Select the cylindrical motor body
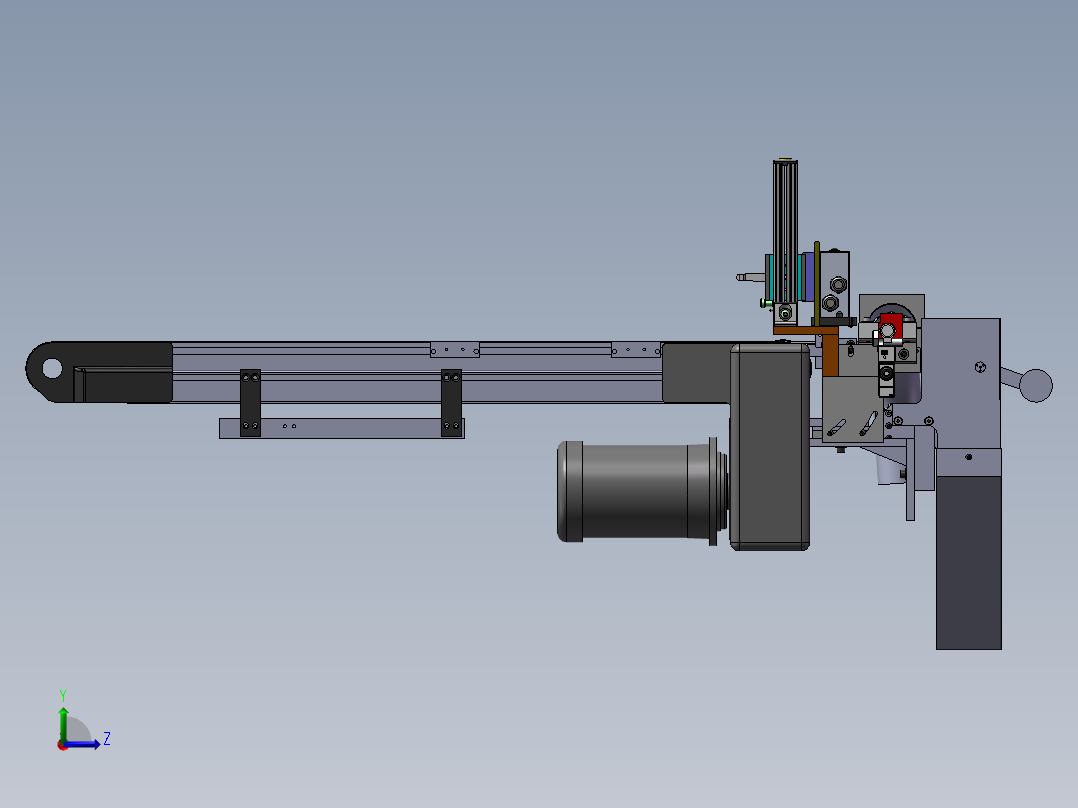 click(x=630, y=492)
